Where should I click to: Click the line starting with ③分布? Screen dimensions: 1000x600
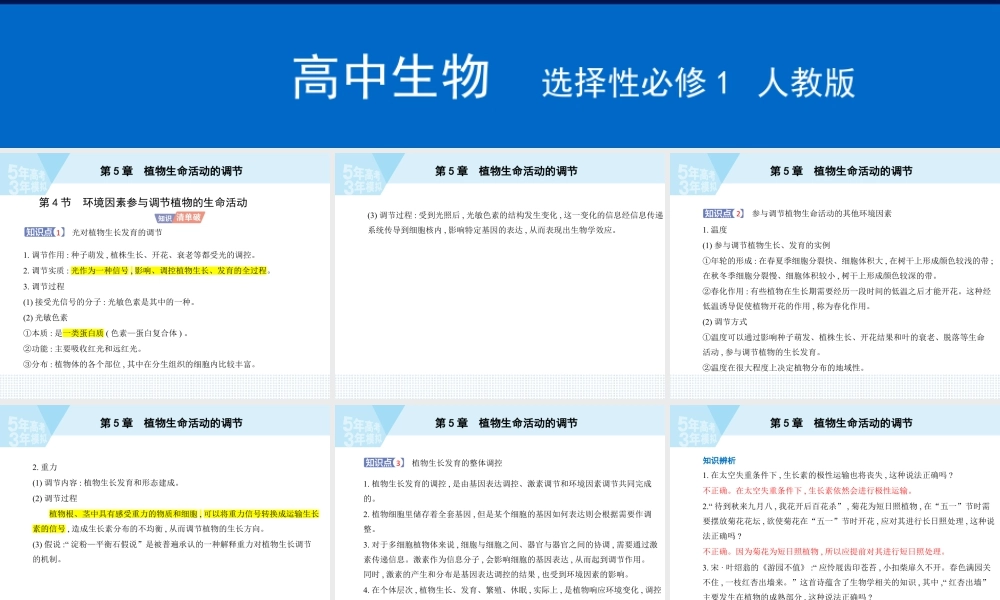140,364
